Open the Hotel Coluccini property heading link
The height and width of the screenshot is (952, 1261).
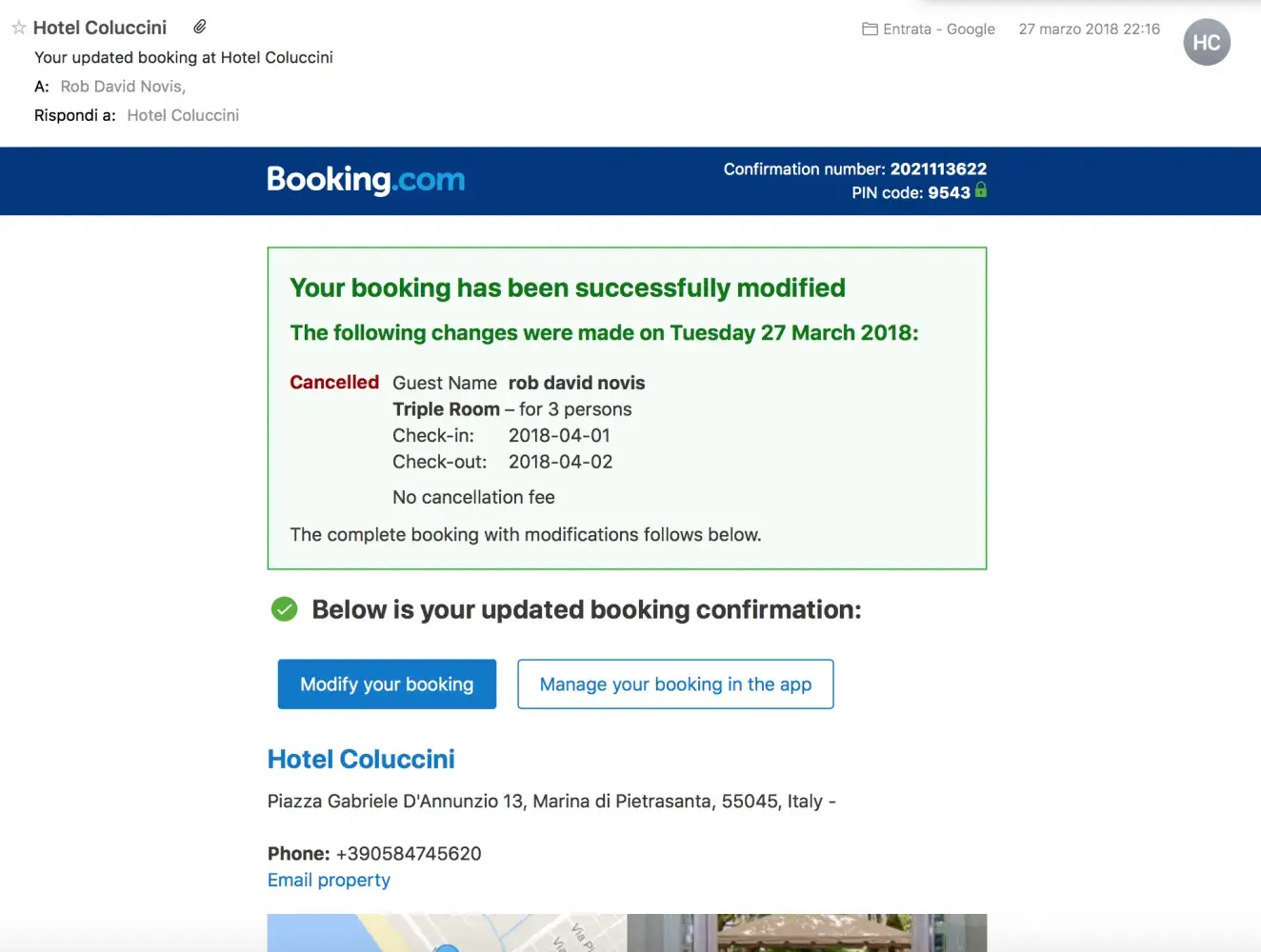(x=361, y=760)
